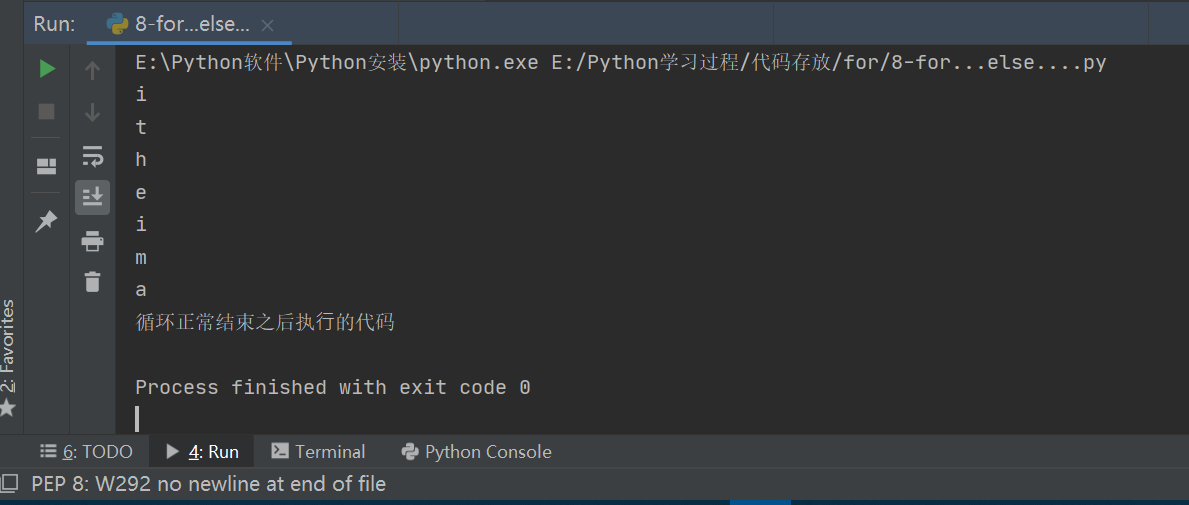Expand the 2: Favorites side panel
The width and height of the screenshot is (1189, 505).
8,355
